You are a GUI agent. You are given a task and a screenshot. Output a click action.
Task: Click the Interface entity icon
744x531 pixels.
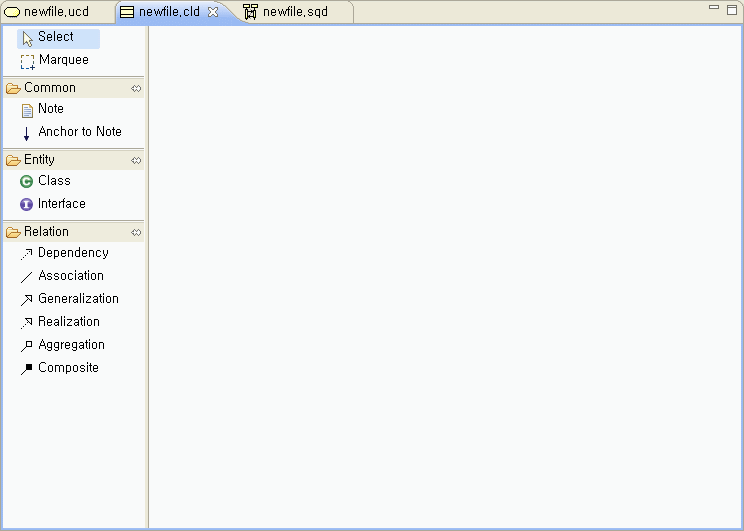click(x=27, y=204)
